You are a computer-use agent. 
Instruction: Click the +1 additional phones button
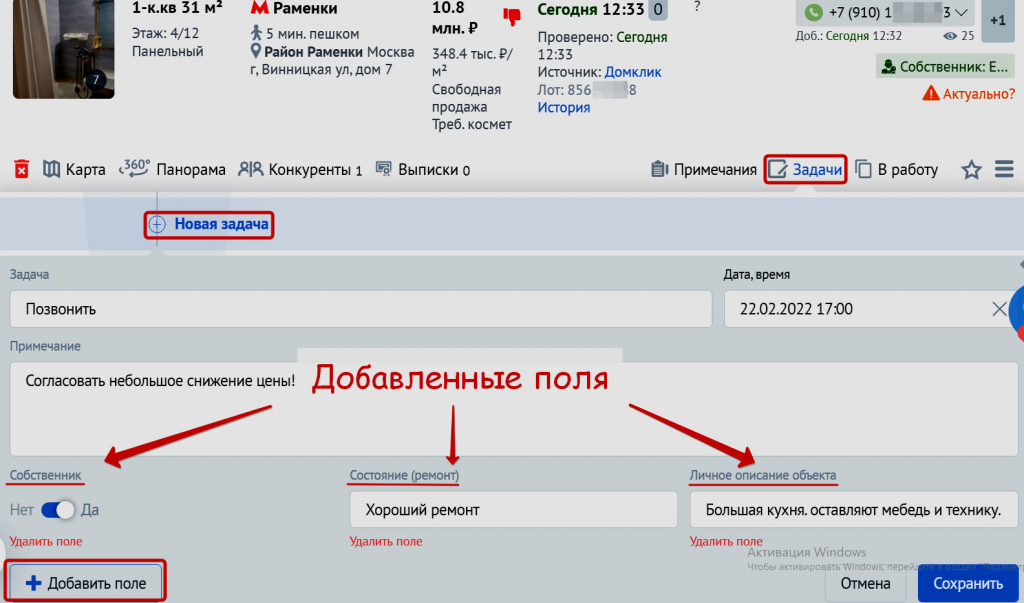[x=997, y=20]
